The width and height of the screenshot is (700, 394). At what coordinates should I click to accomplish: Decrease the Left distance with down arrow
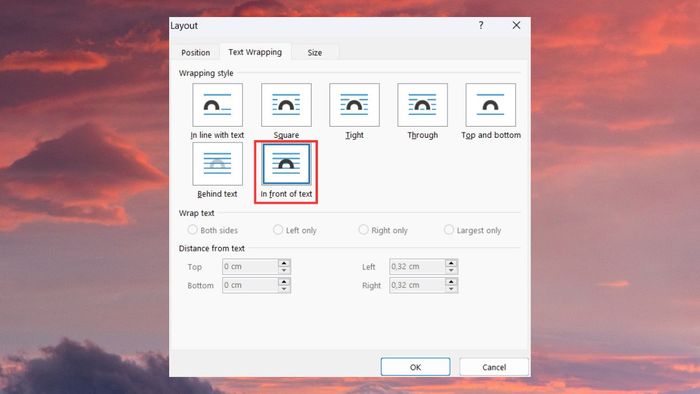tap(451, 270)
